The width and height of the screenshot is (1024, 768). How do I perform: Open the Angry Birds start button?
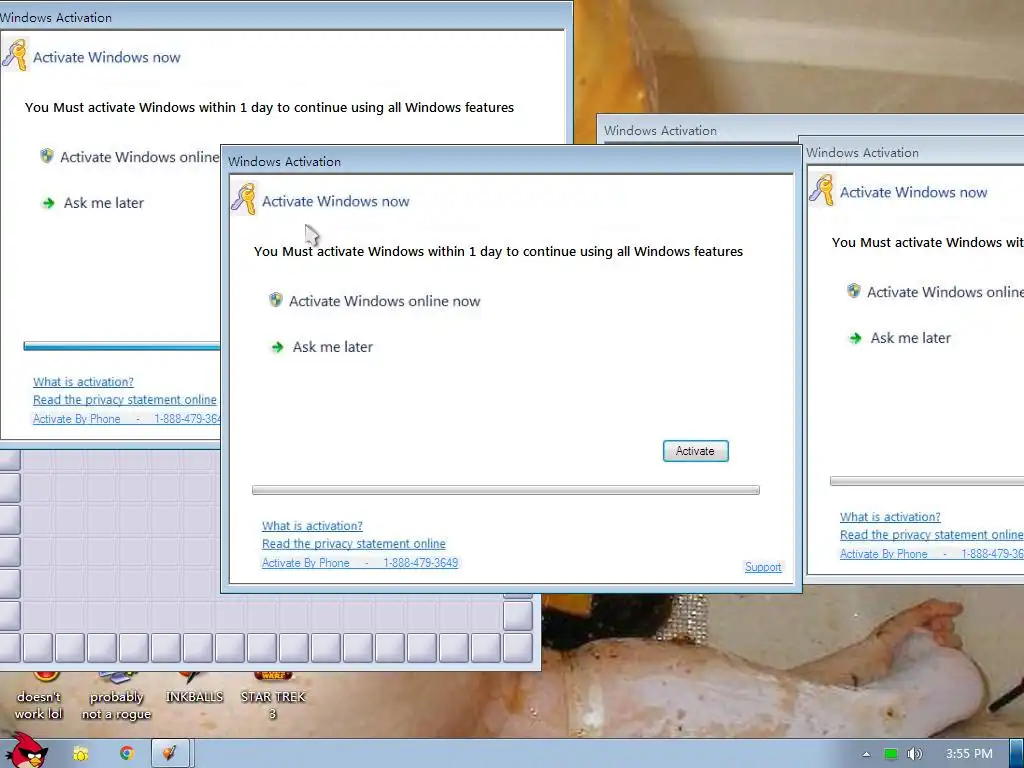pyautogui.click(x=25, y=750)
